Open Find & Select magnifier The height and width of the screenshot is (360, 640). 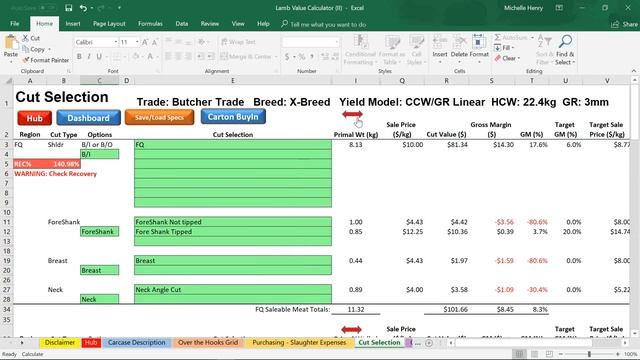click(565, 41)
